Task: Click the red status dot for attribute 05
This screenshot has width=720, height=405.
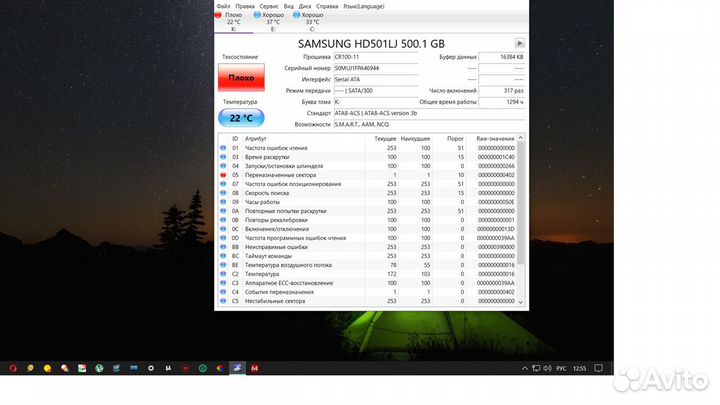Action: (223, 175)
